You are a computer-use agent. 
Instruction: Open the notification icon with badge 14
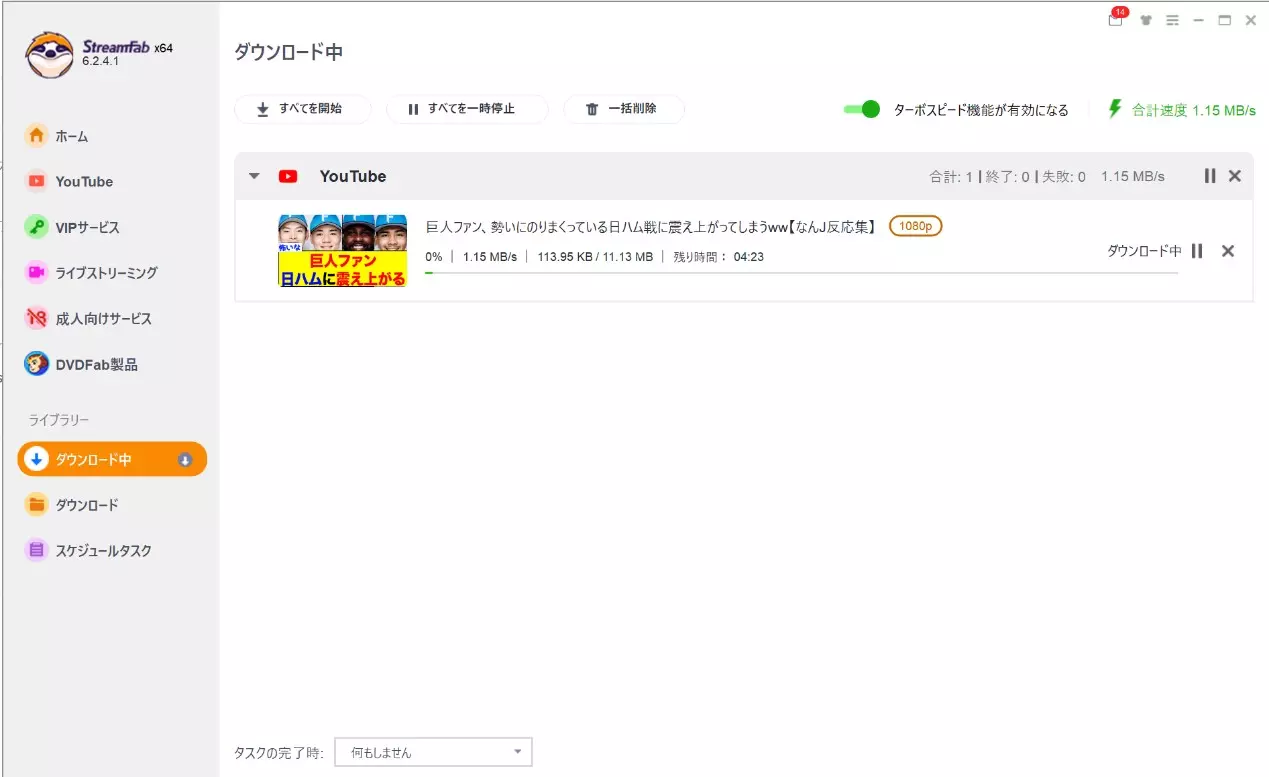[x=1117, y=19]
